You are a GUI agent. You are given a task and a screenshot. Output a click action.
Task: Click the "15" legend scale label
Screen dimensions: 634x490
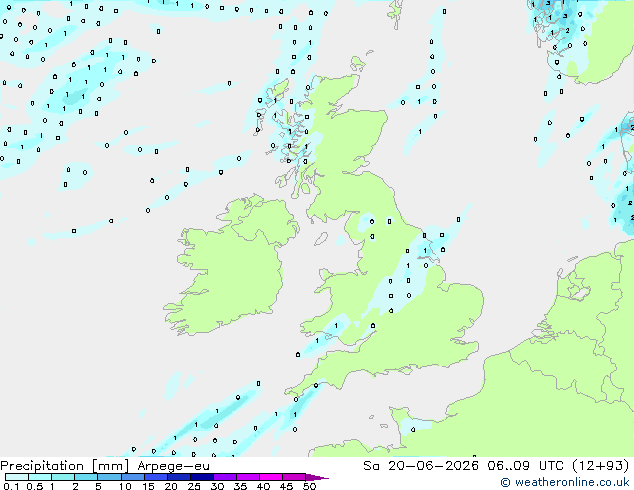[x=148, y=486]
